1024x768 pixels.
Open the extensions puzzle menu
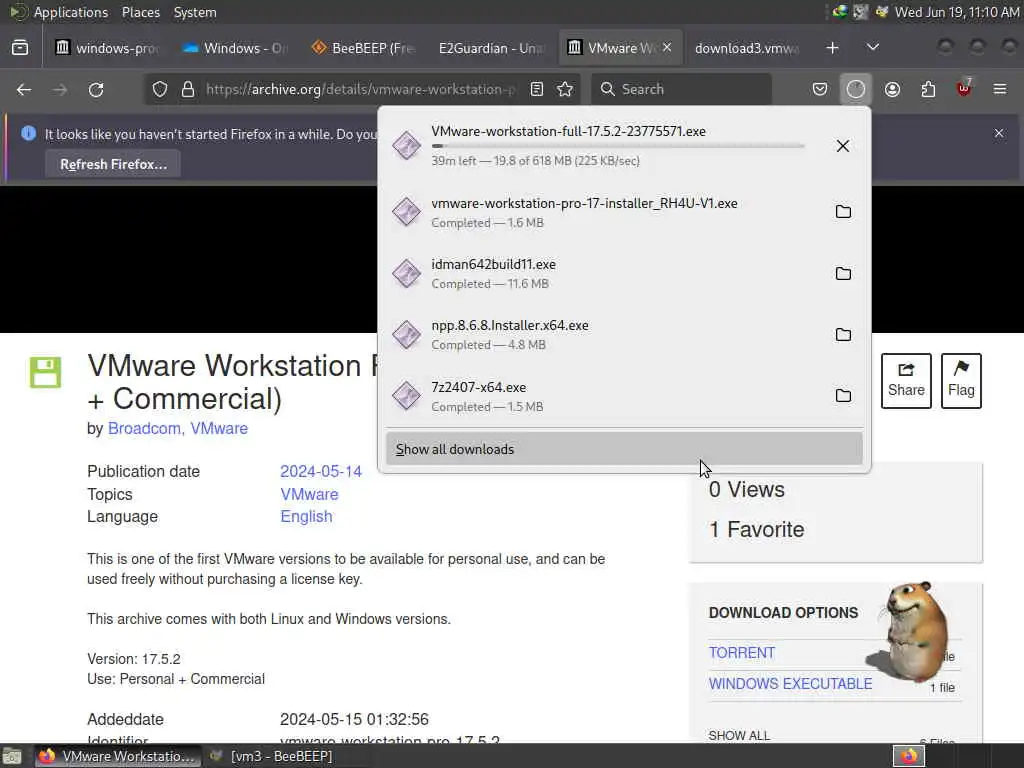point(928,89)
